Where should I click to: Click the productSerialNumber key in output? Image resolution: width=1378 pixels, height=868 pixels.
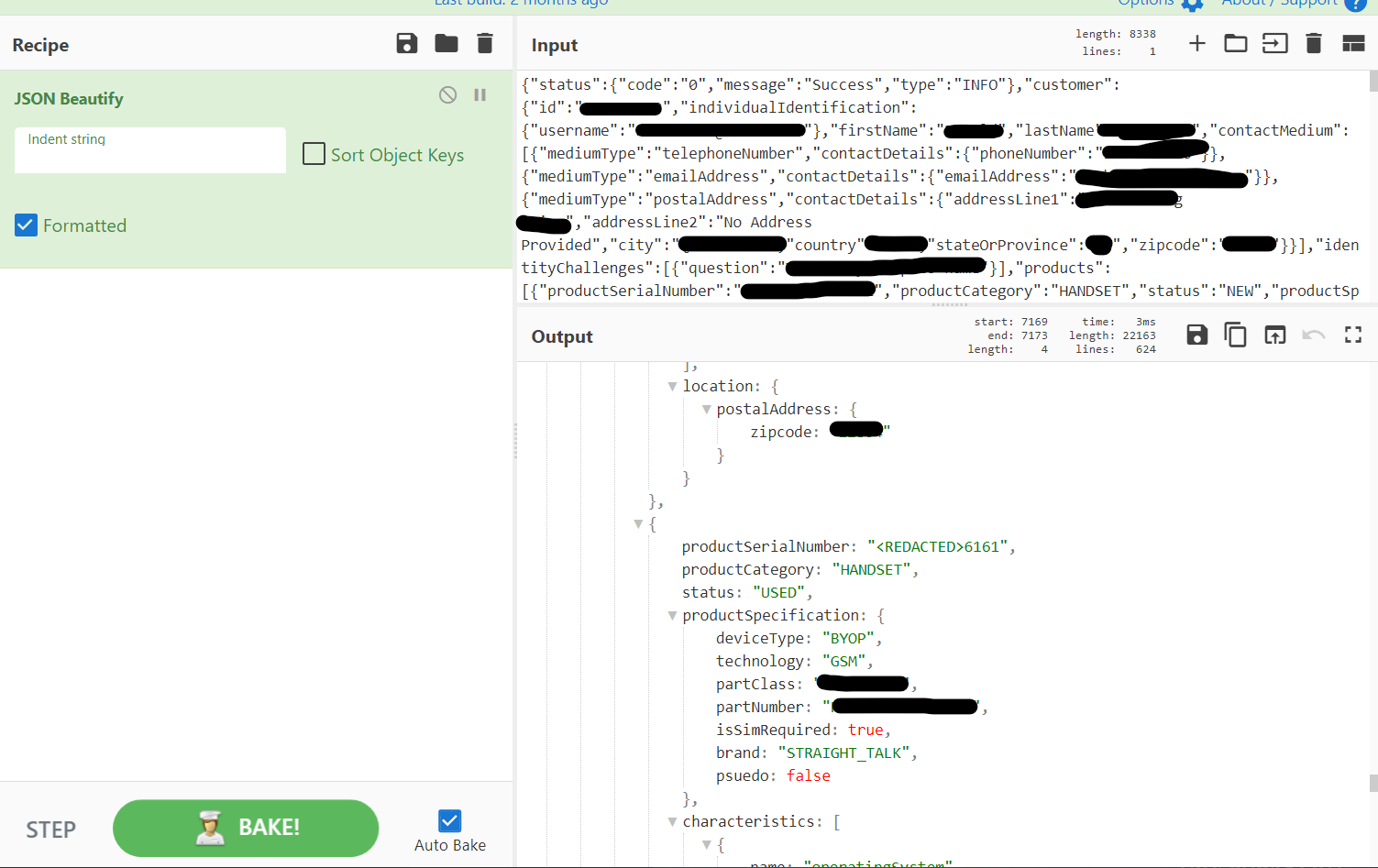tap(767, 547)
